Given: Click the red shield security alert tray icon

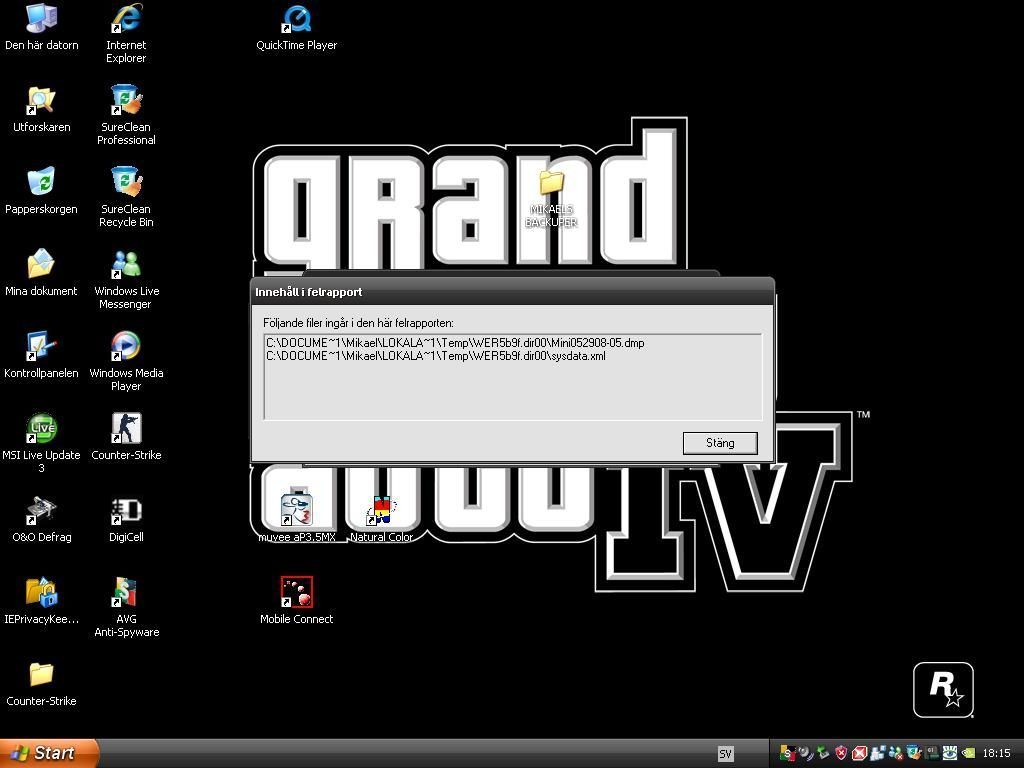Looking at the screenshot, I should 841,753.
